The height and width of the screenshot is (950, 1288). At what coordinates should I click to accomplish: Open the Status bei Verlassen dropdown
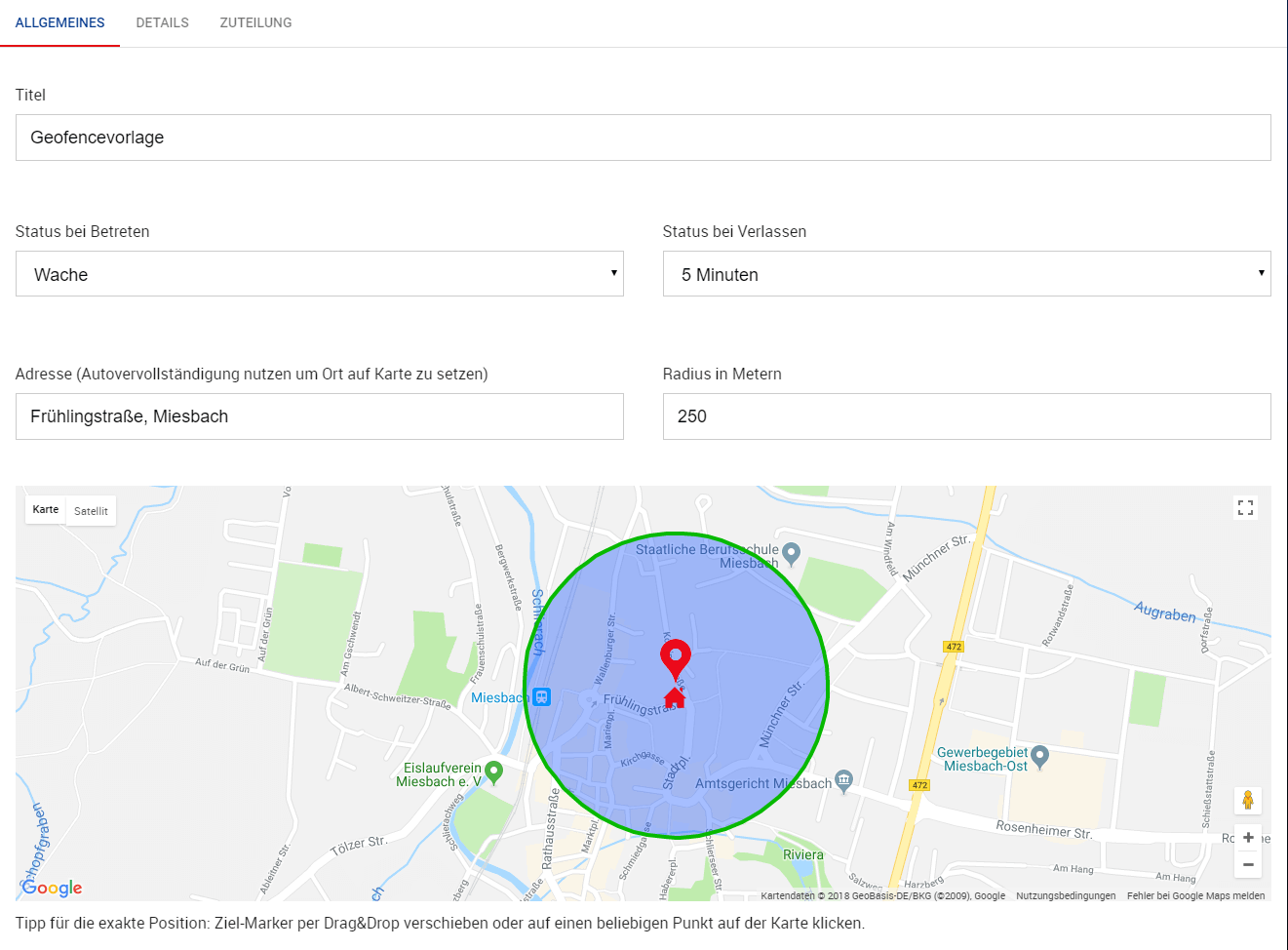click(x=966, y=273)
